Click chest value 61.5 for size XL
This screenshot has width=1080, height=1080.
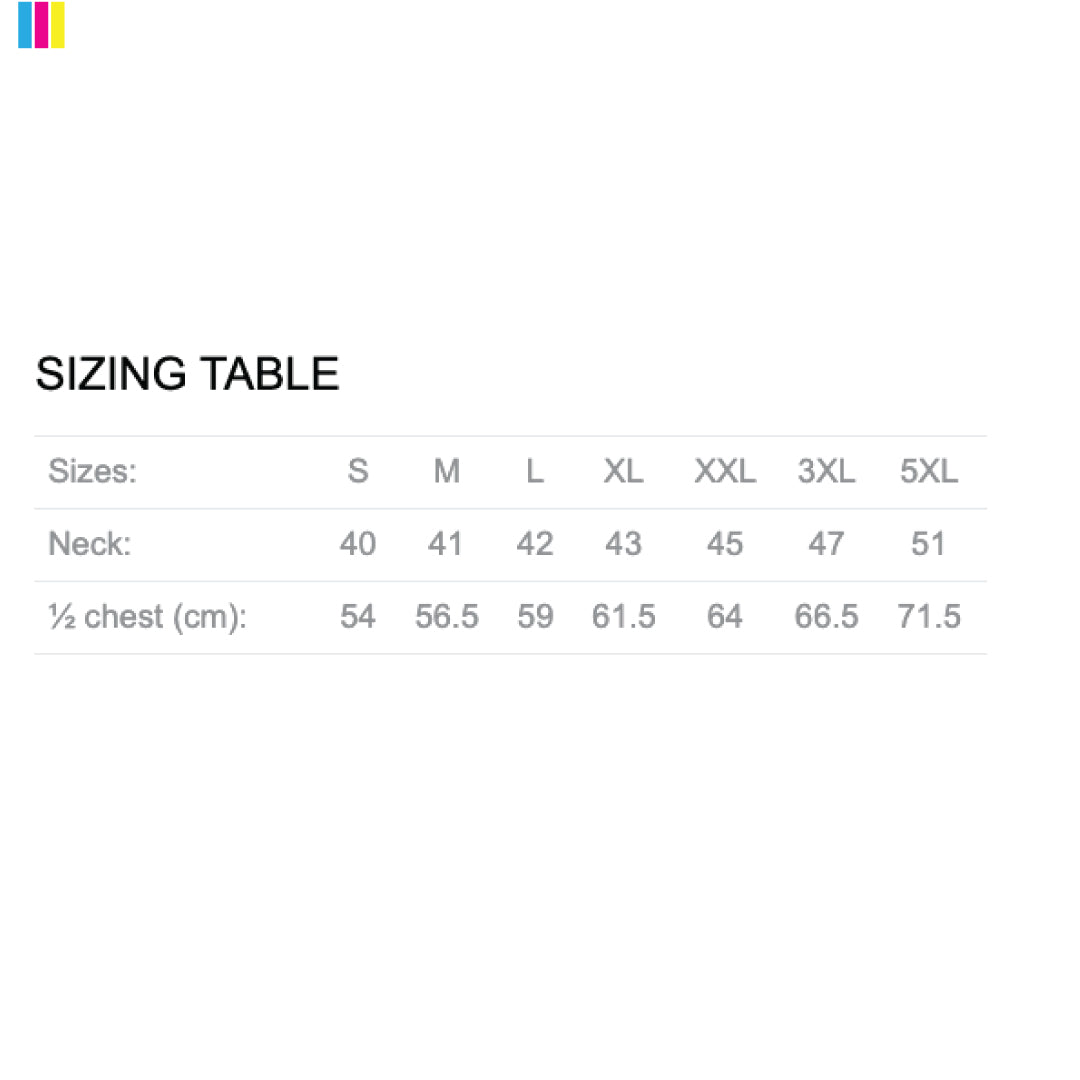pos(623,617)
